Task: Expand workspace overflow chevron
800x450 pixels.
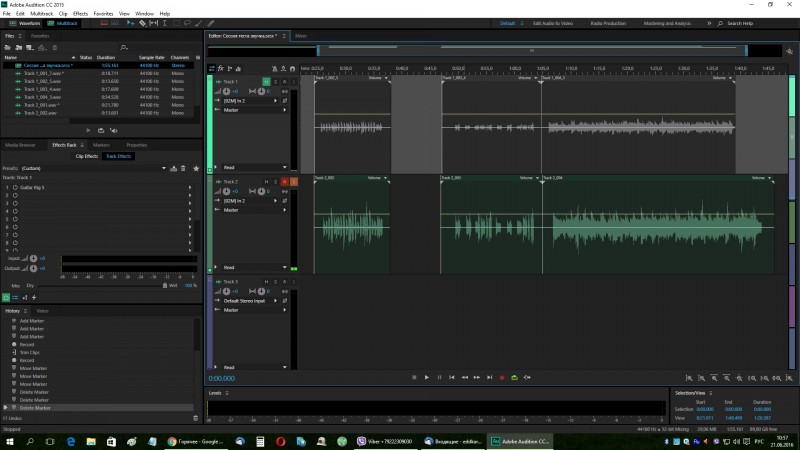Action: (x=709, y=23)
